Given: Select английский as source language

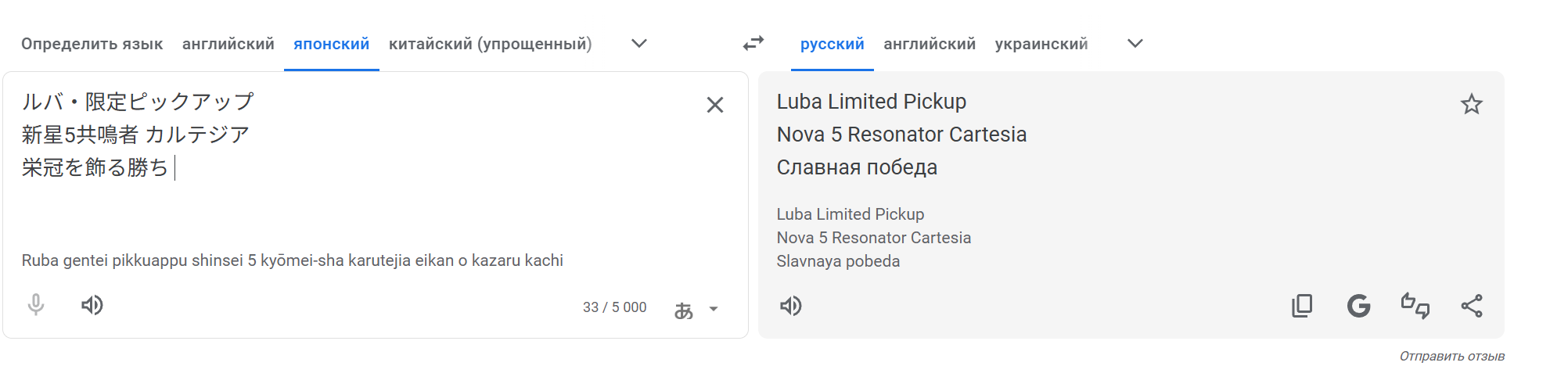Looking at the screenshot, I should click(228, 44).
